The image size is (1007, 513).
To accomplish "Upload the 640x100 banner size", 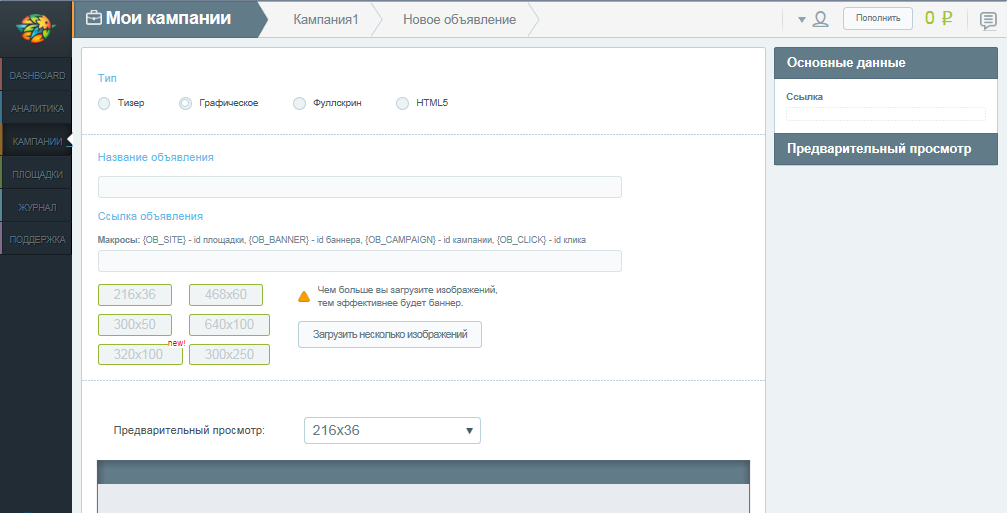I will pyautogui.click(x=229, y=325).
